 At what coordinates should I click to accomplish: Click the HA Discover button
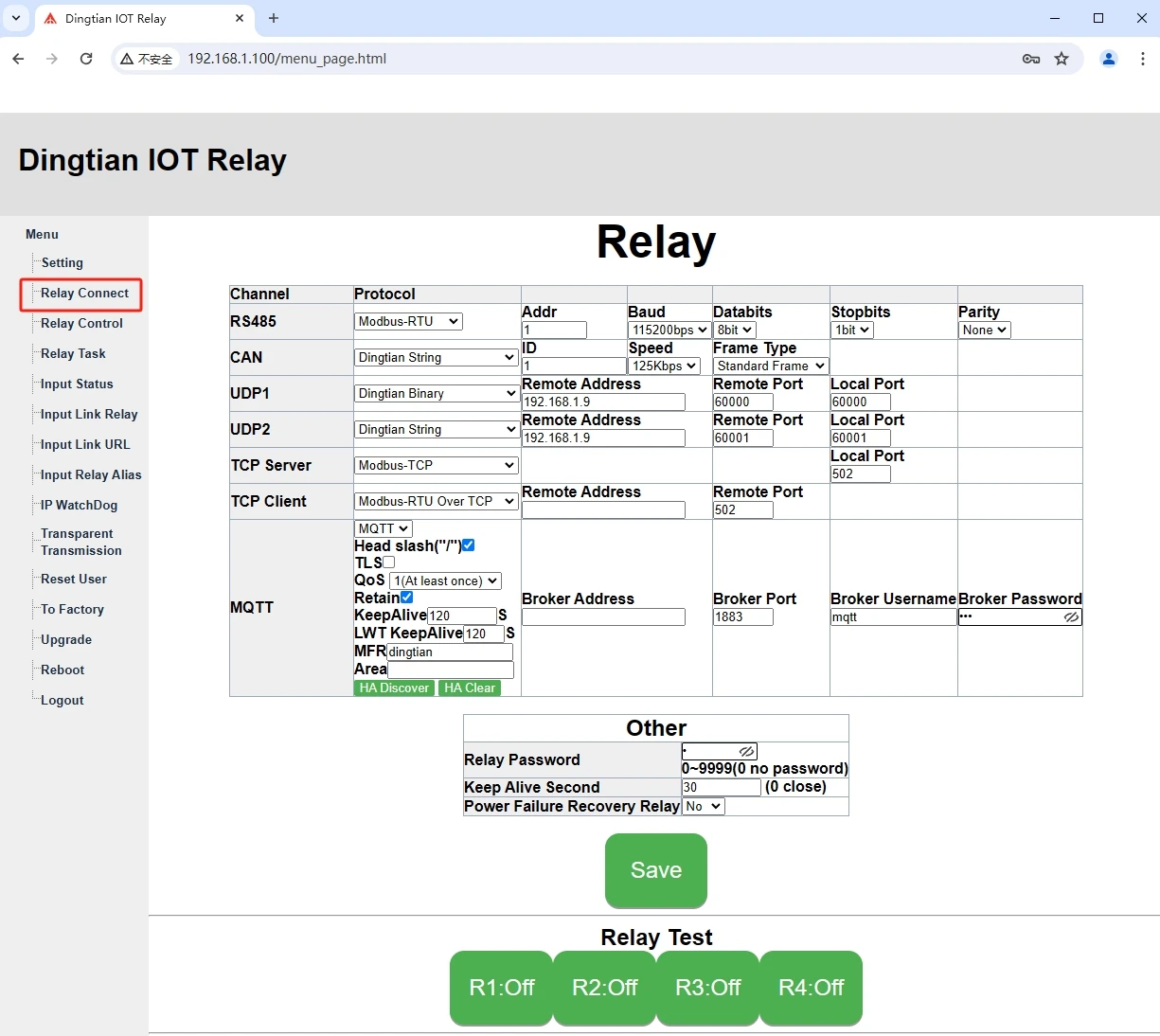click(394, 688)
